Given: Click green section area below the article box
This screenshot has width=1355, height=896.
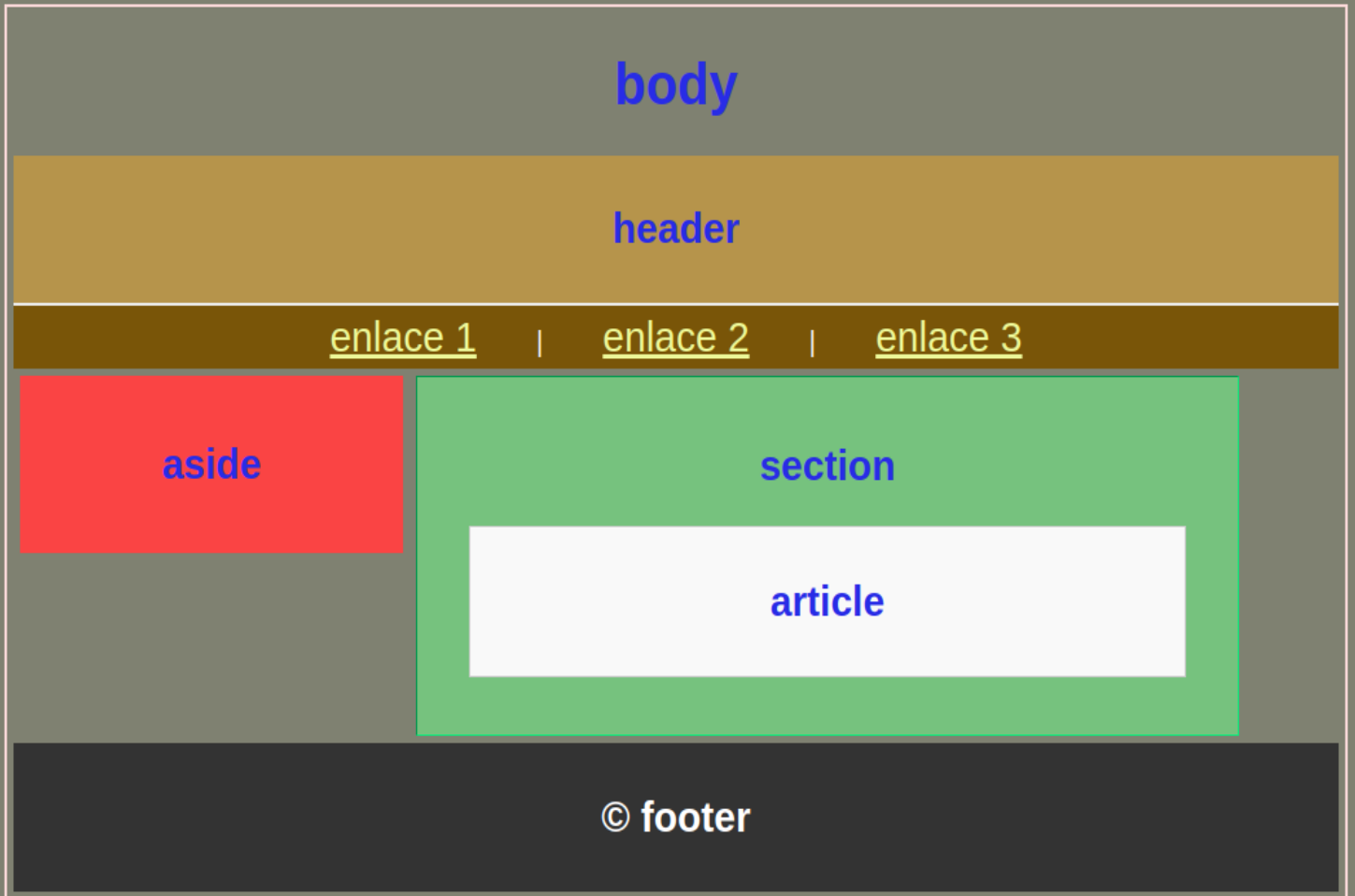Looking at the screenshot, I should (828, 706).
